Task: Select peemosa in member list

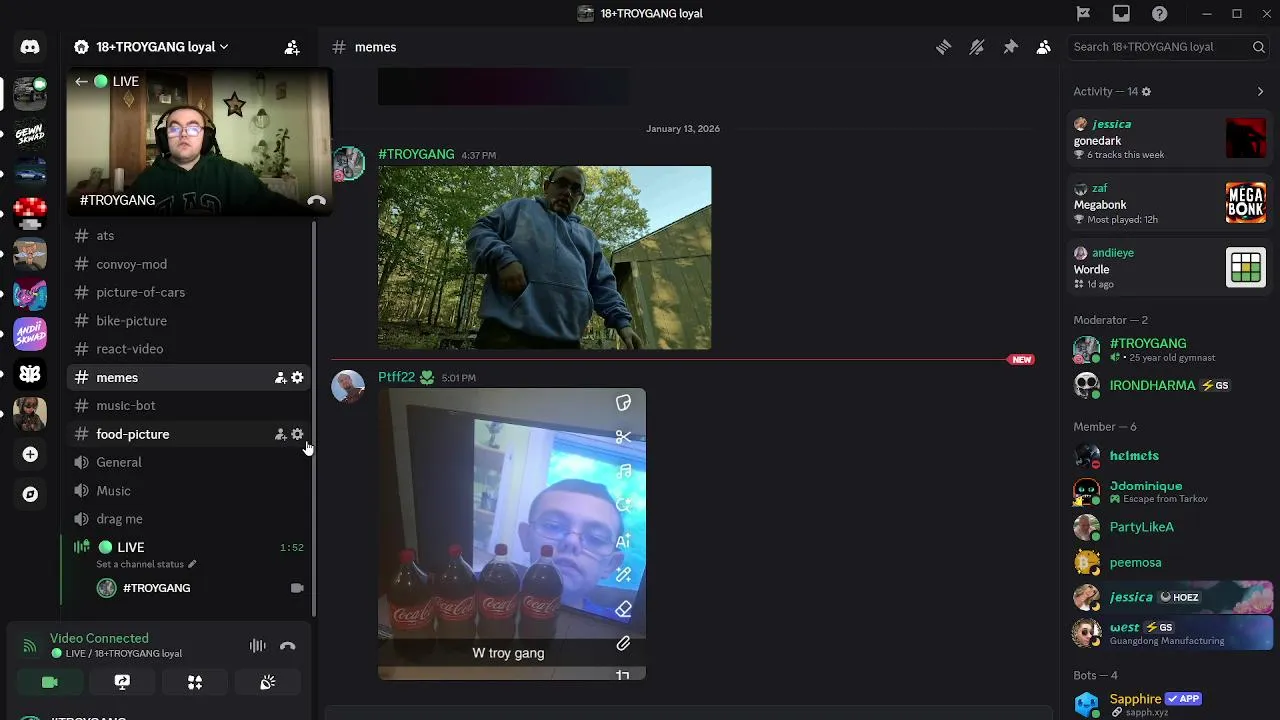Action: 1168,562
